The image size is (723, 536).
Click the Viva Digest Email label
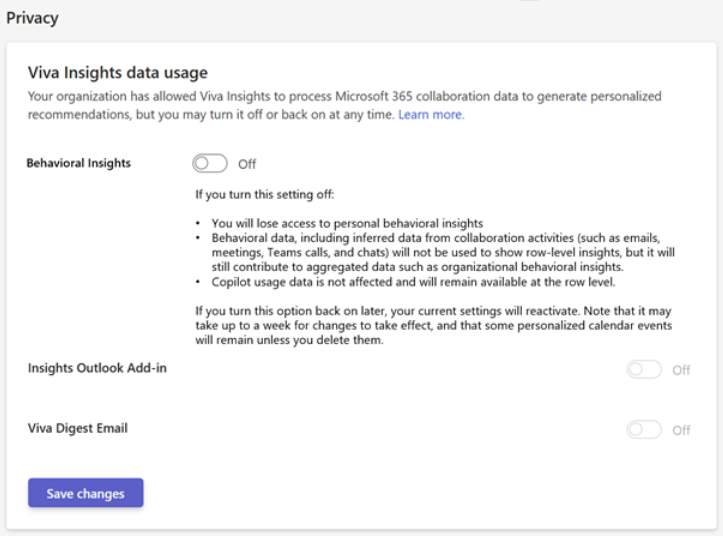click(78, 428)
